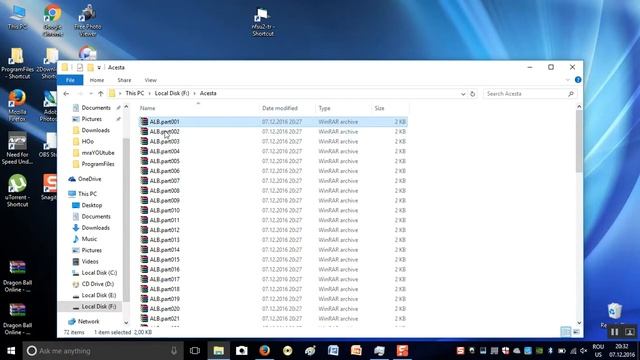
Task: Select OneDrive in navigation pane
Action: (x=89, y=179)
